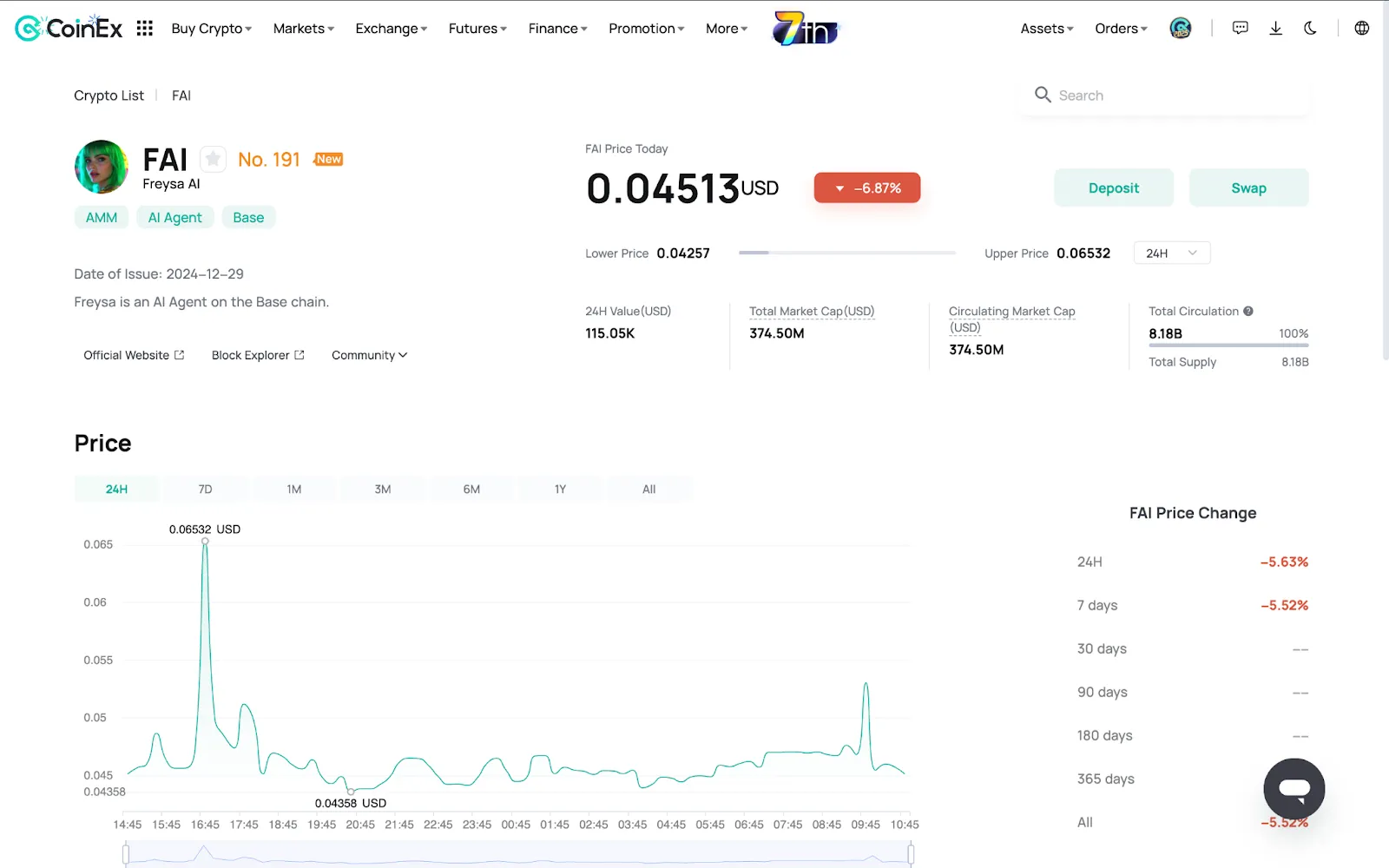This screenshot has width=1389, height=868.
Task: Switch chart to All
Action: point(648,489)
